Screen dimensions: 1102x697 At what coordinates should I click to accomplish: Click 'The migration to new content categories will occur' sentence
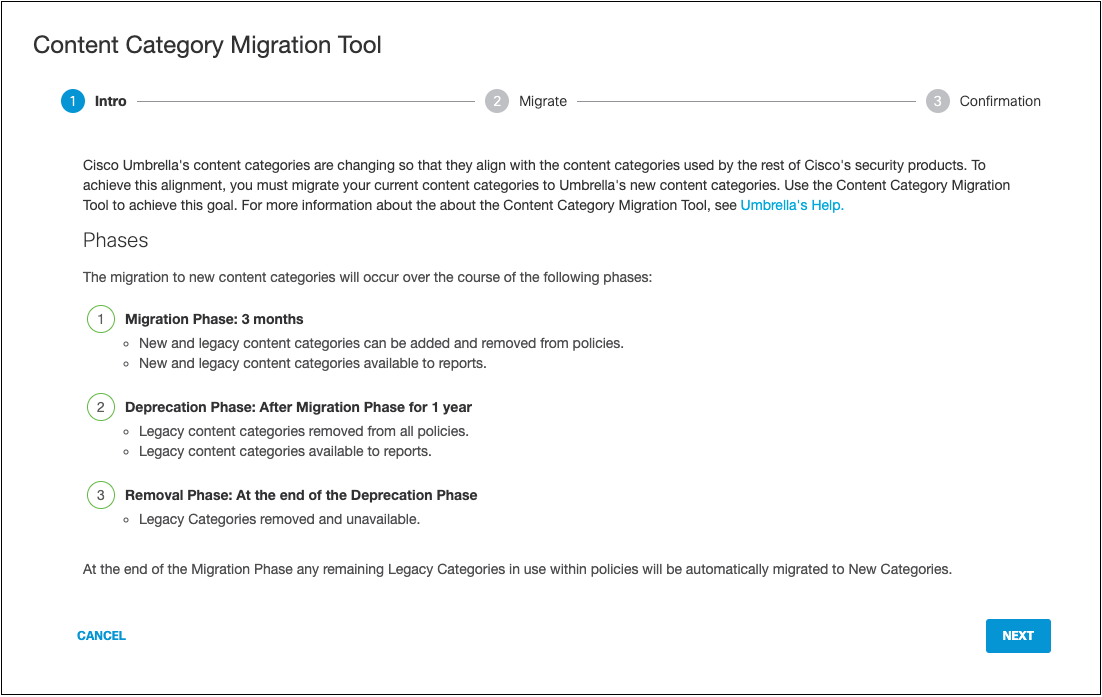pyautogui.click(x=368, y=278)
